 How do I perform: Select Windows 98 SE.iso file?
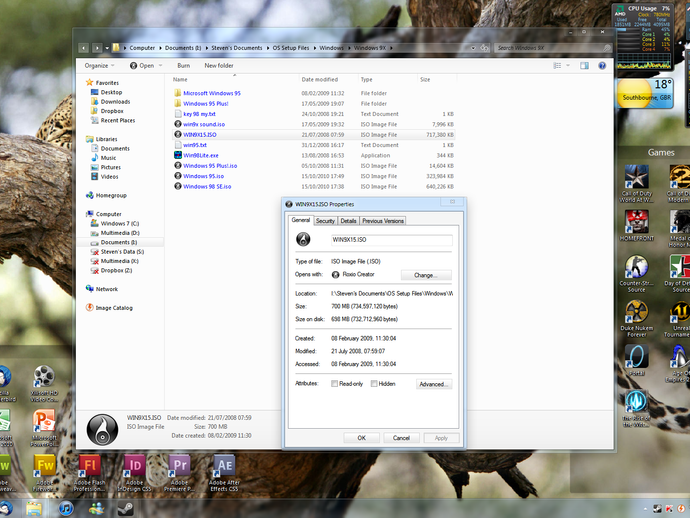click(x=207, y=187)
